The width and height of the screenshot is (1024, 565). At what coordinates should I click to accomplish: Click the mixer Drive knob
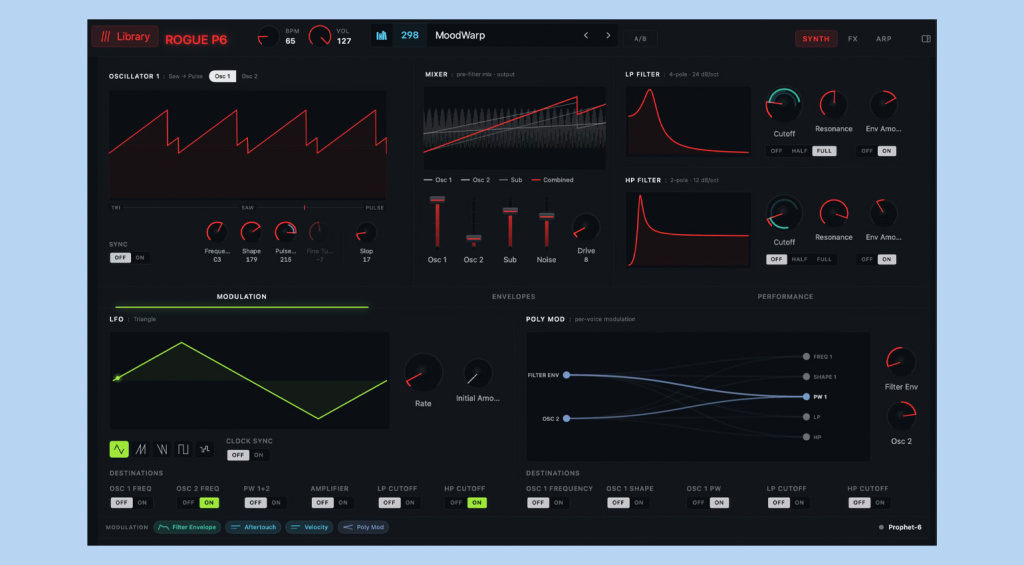coord(586,227)
